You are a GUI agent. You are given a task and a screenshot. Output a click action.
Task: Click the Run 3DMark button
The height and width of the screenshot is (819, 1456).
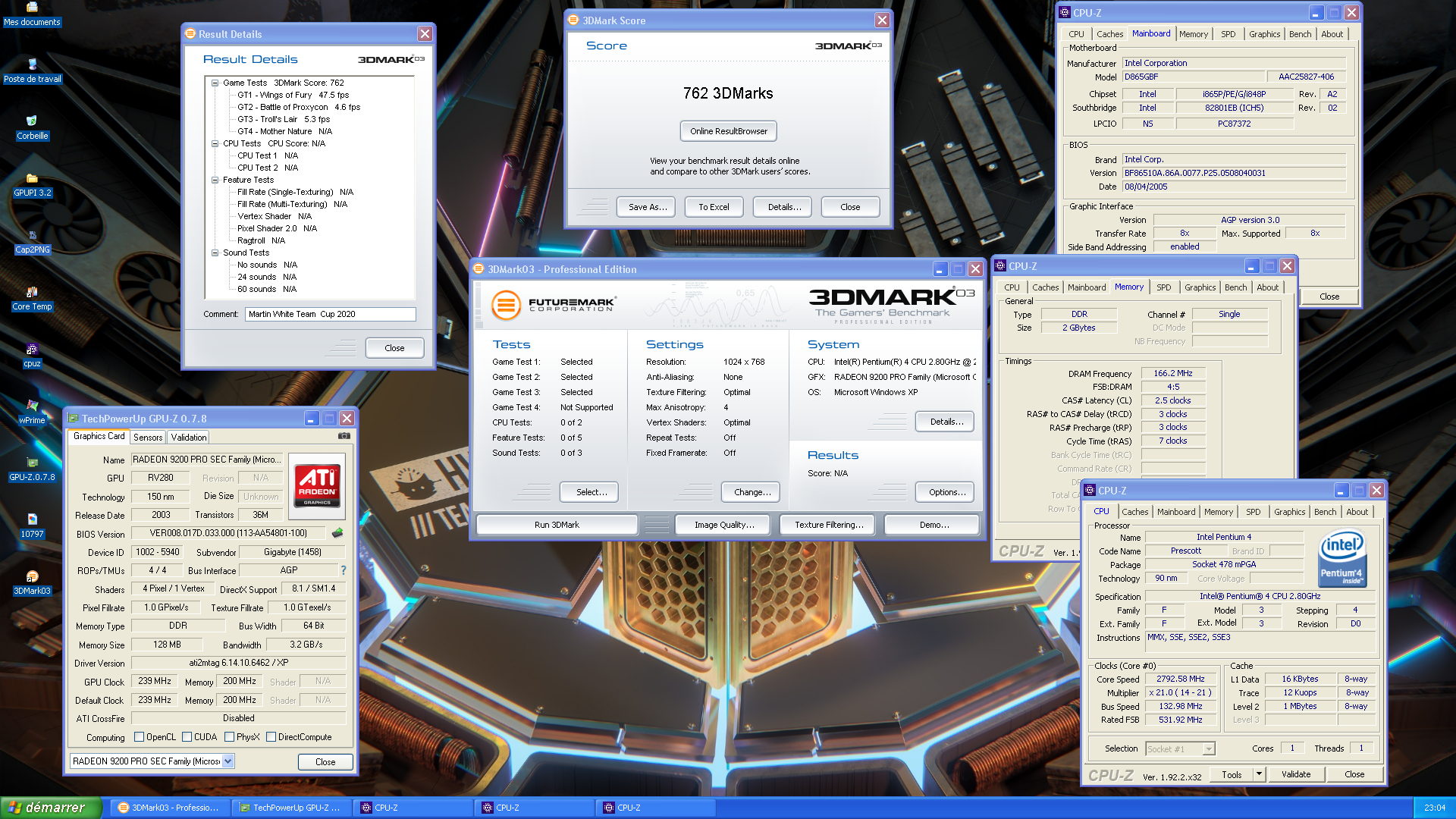coord(557,525)
